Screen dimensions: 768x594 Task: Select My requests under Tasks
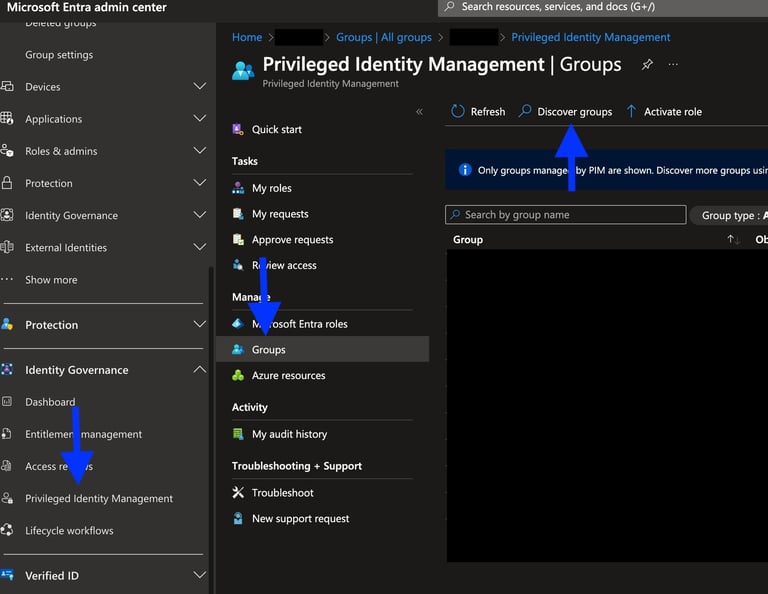point(280,214)
